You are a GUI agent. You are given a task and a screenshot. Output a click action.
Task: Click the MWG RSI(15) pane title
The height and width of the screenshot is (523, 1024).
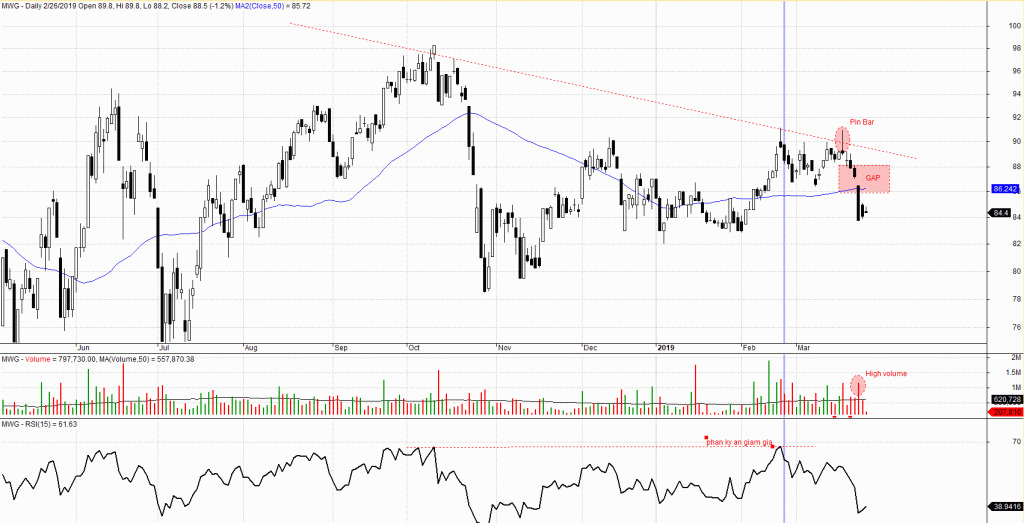click(x=39, y=424)
